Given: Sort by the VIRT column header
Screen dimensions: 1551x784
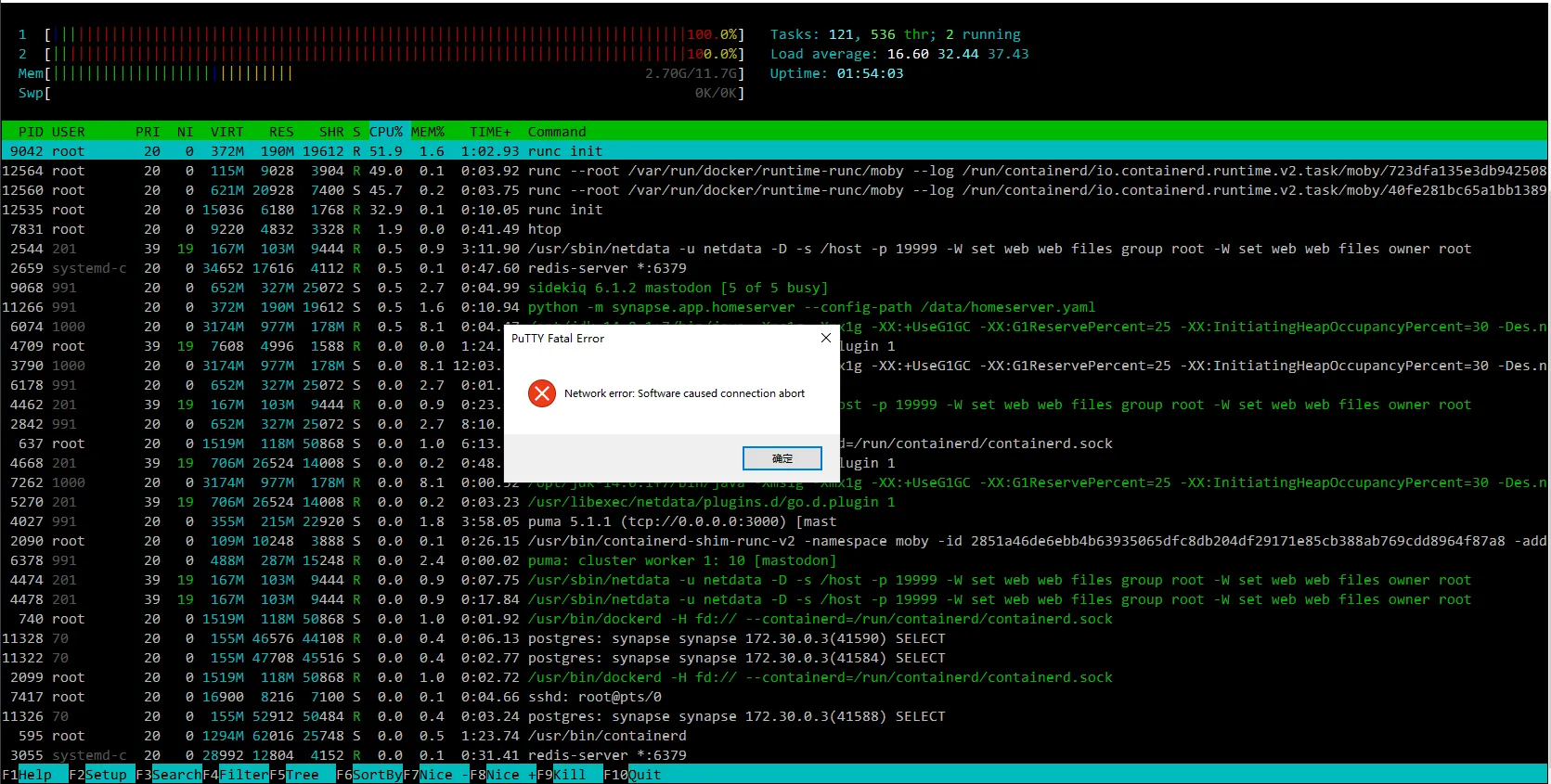Looking at the screenshot, I should point(227,132).
